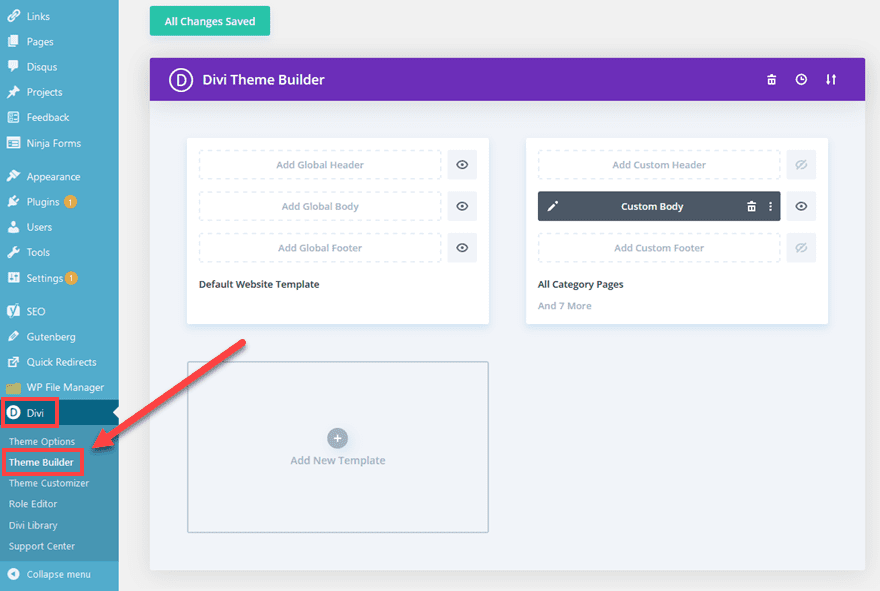The height and width of the screenshot is (591, 880).
Task: Hide the Custom Body using its eye toggle
Action: point(801,206)
